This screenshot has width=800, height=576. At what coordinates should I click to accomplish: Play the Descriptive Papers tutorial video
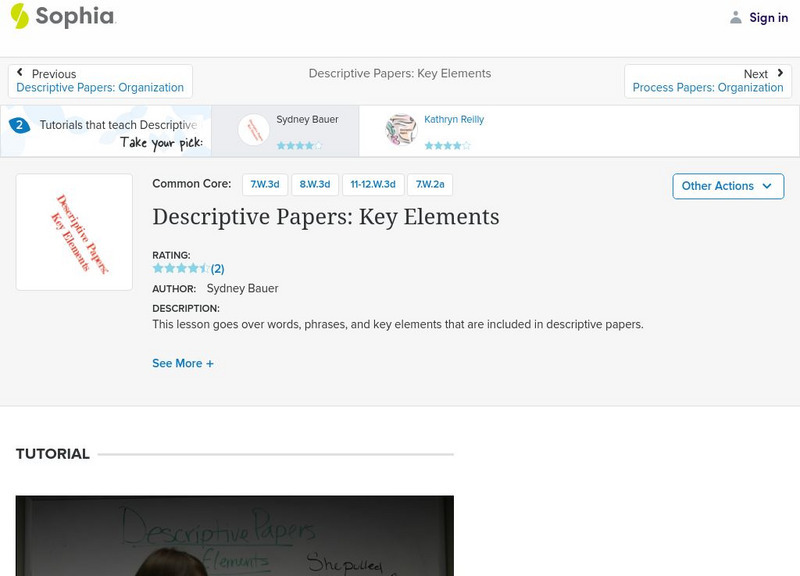235,536
